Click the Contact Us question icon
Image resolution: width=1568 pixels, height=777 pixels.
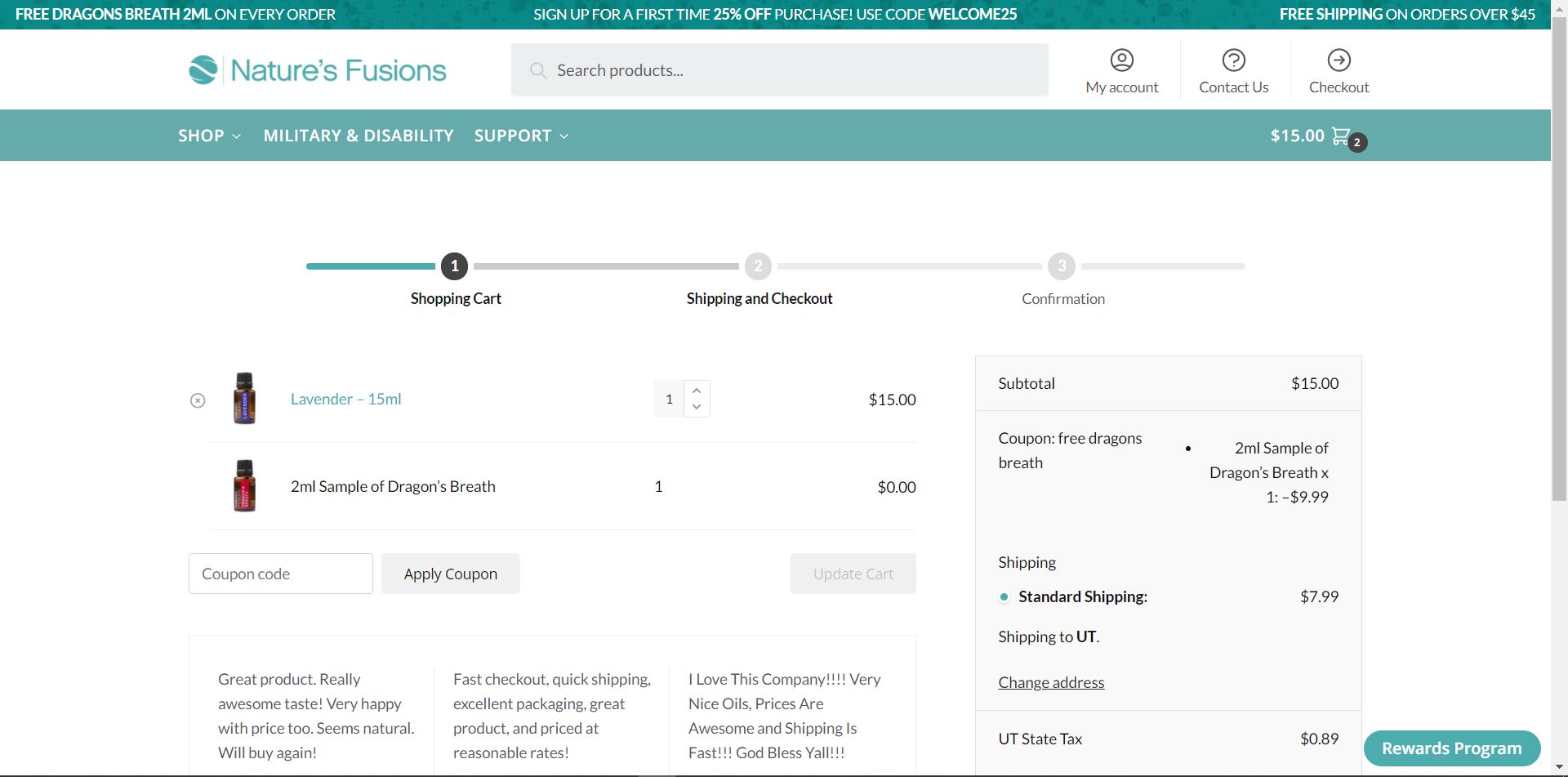click(x=1233, y=60)
